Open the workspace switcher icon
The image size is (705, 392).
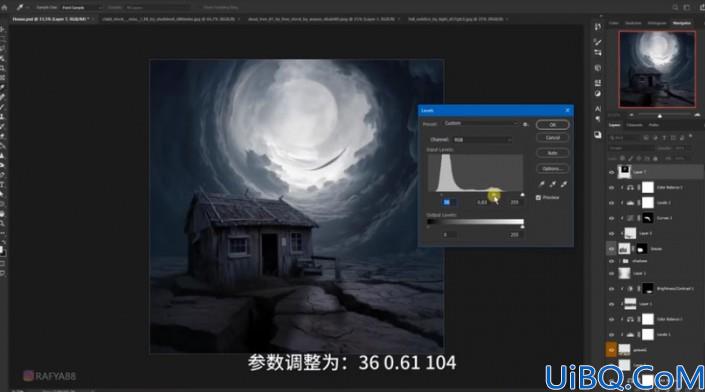point(687,7)
